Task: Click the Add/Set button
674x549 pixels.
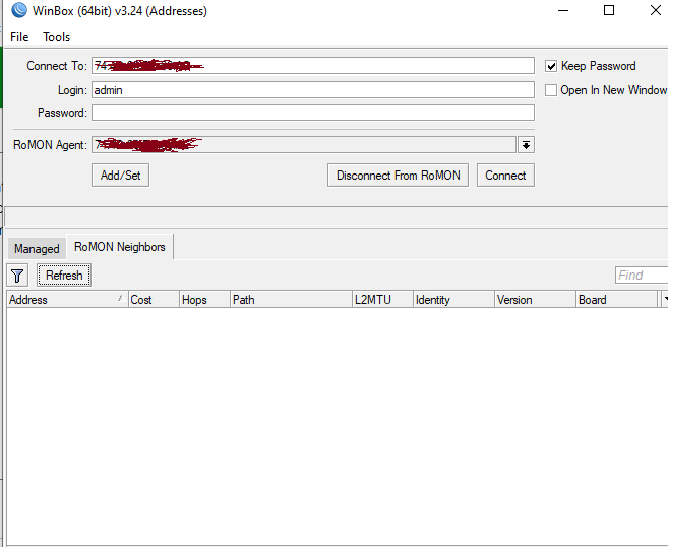Action: coord(120,175)
